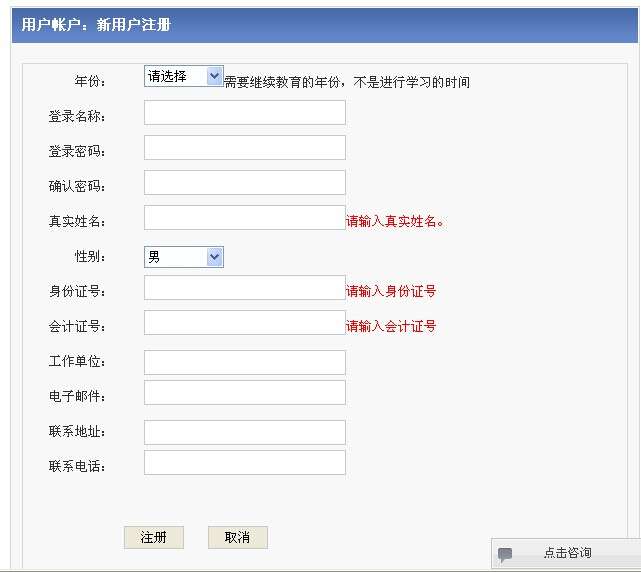Expand the 性别 gender dropdown
641x572 pixels.
point(183,257)
